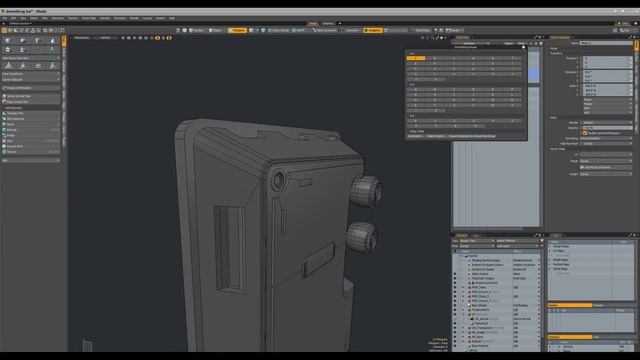
Task: Toggle visibility of Base Material layer
Action: tap(455, 346)
